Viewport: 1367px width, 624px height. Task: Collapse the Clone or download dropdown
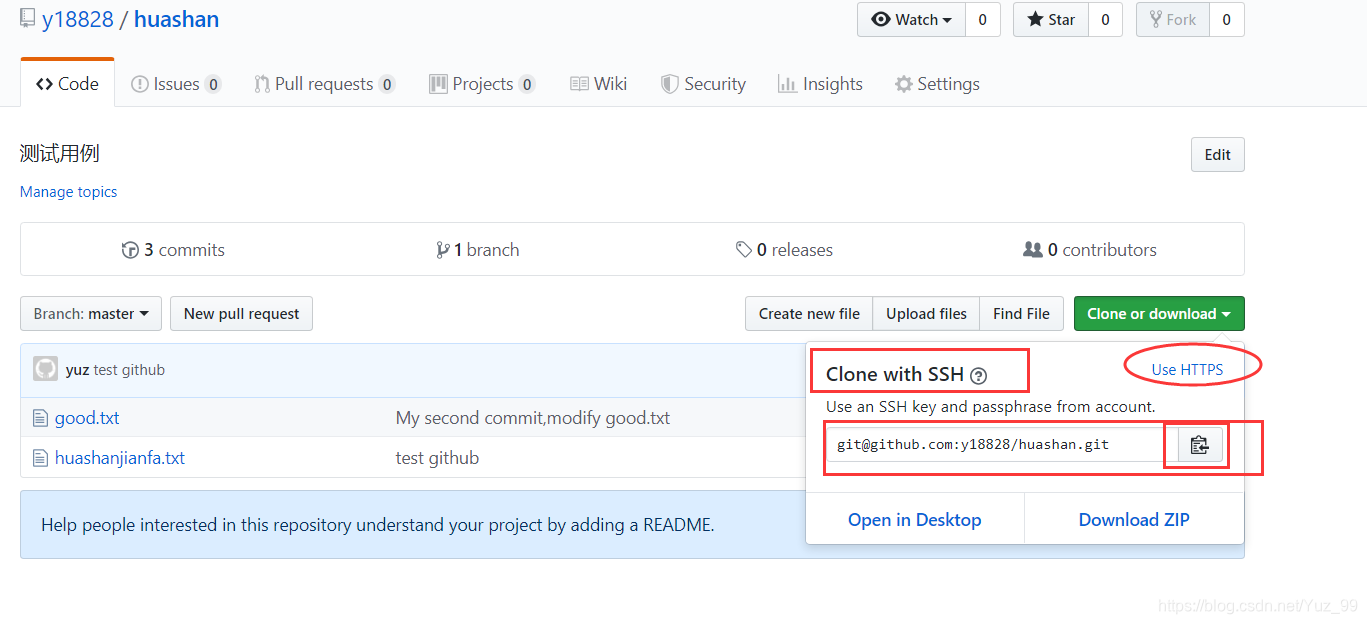(1159, 314)
